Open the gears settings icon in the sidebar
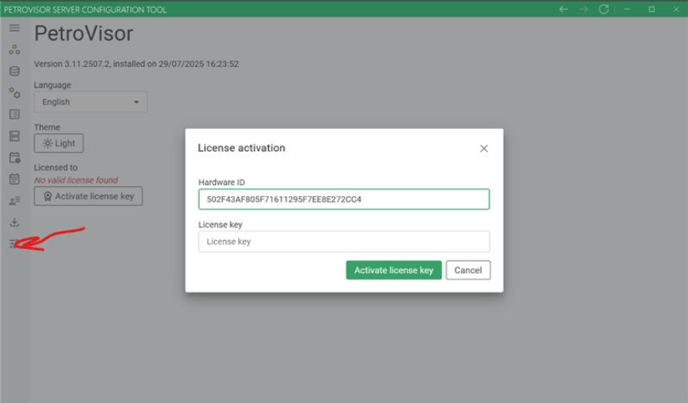This screenshot has height=403, width=688. click(14, 93)
